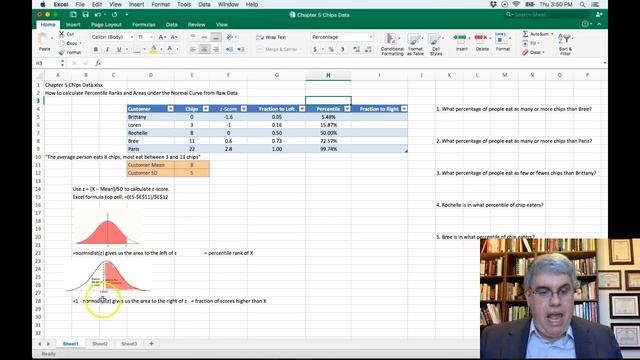
Task: Click the increase decimal icon
Action: [x=356, y=49]
